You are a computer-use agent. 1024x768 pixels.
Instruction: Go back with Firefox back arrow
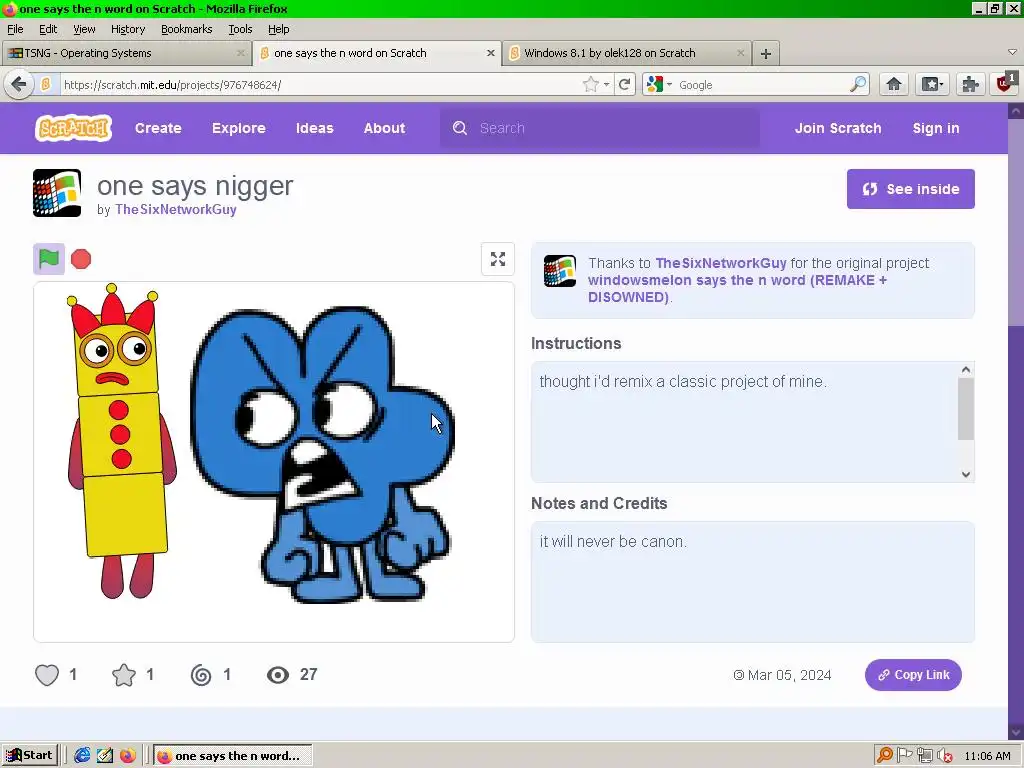(x=19, y=84)
